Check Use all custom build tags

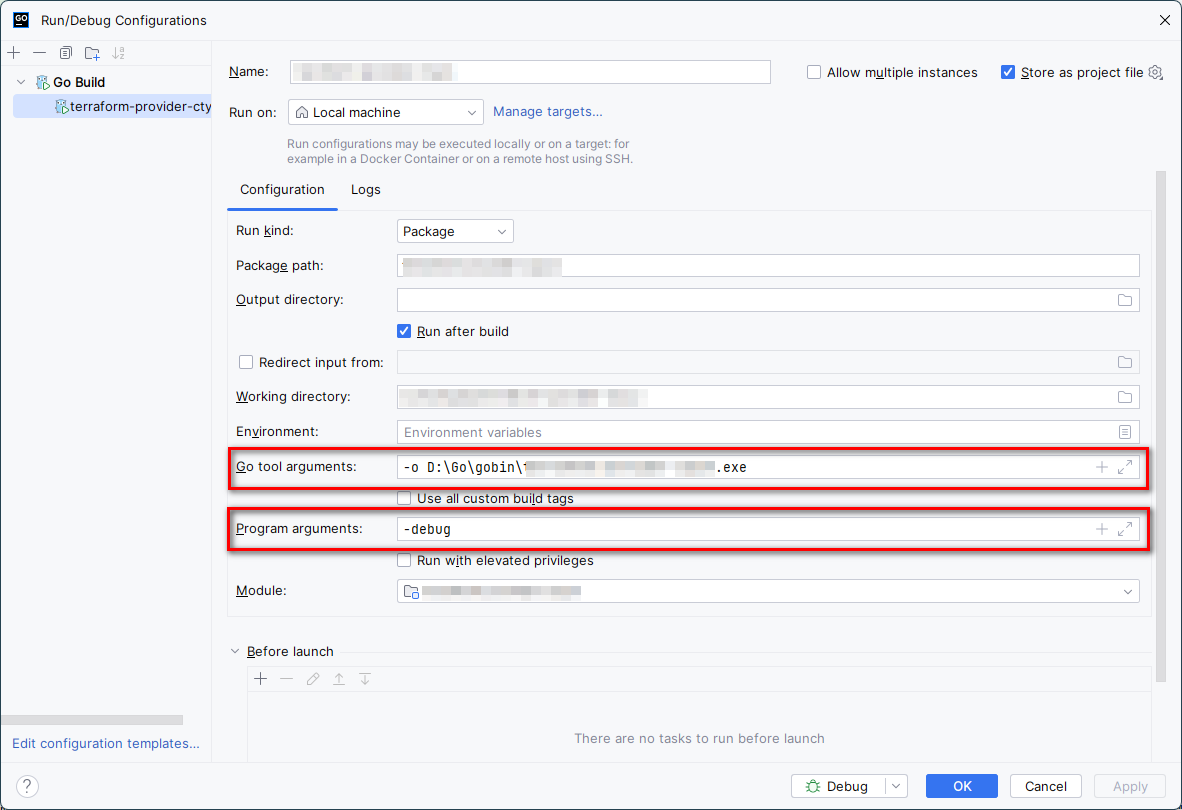(x=404, y=498)
